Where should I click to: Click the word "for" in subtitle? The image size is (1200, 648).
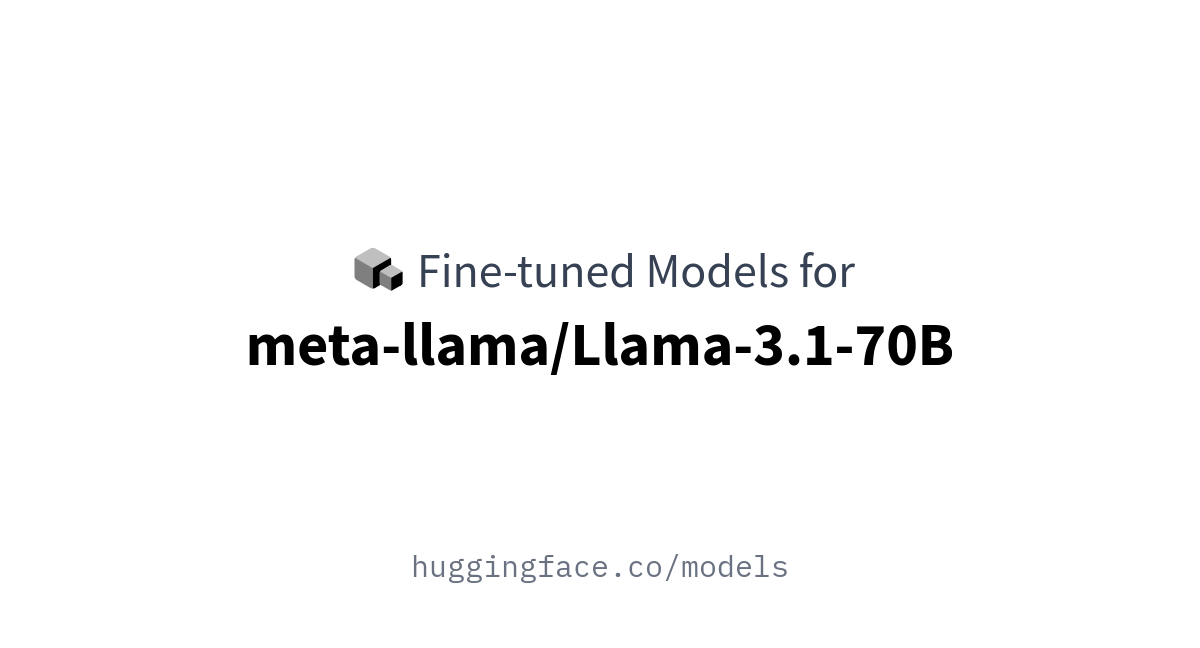(x=827, y=272)
